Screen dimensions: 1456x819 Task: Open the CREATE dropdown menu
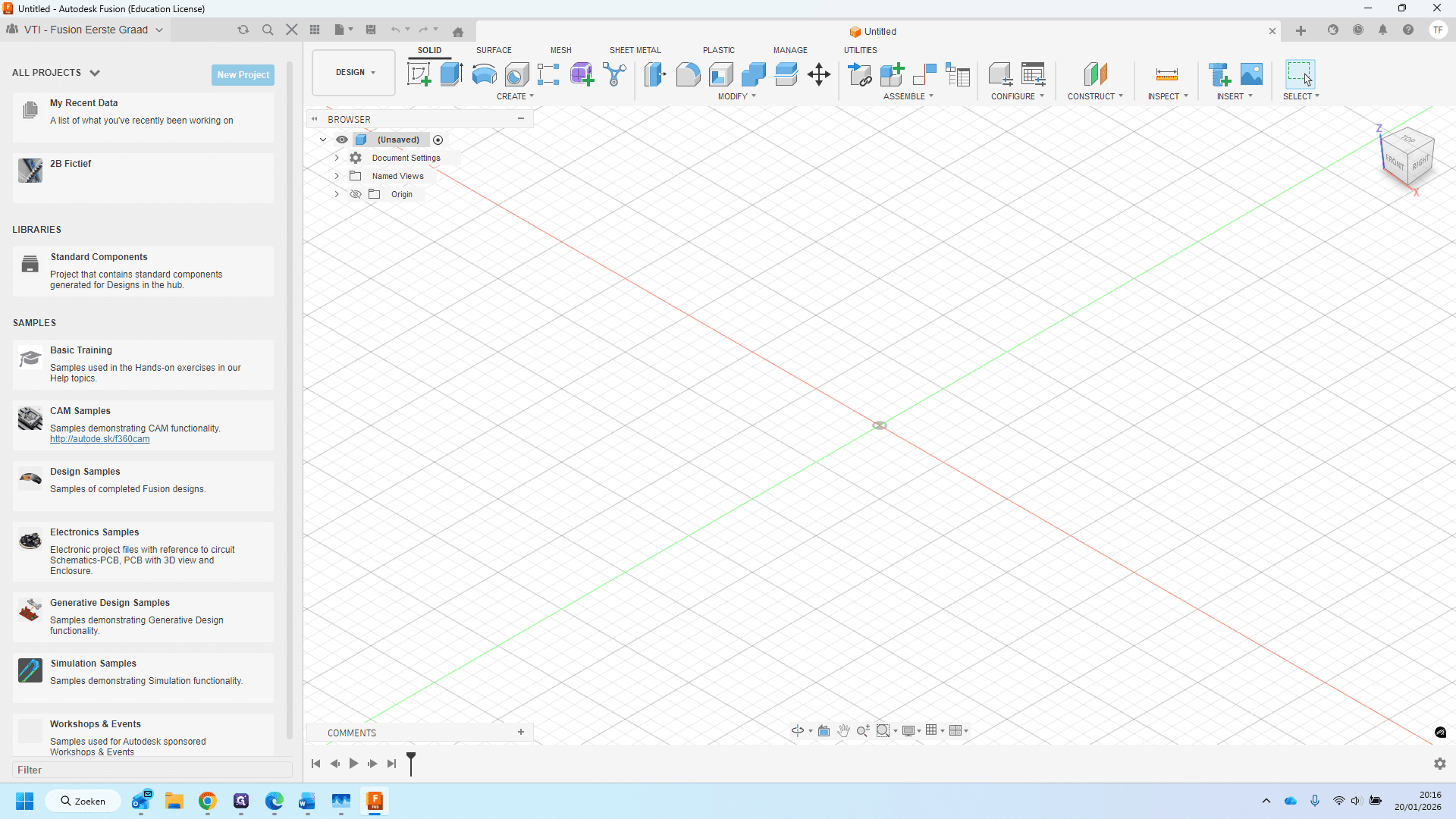click(x=515, y=96)
